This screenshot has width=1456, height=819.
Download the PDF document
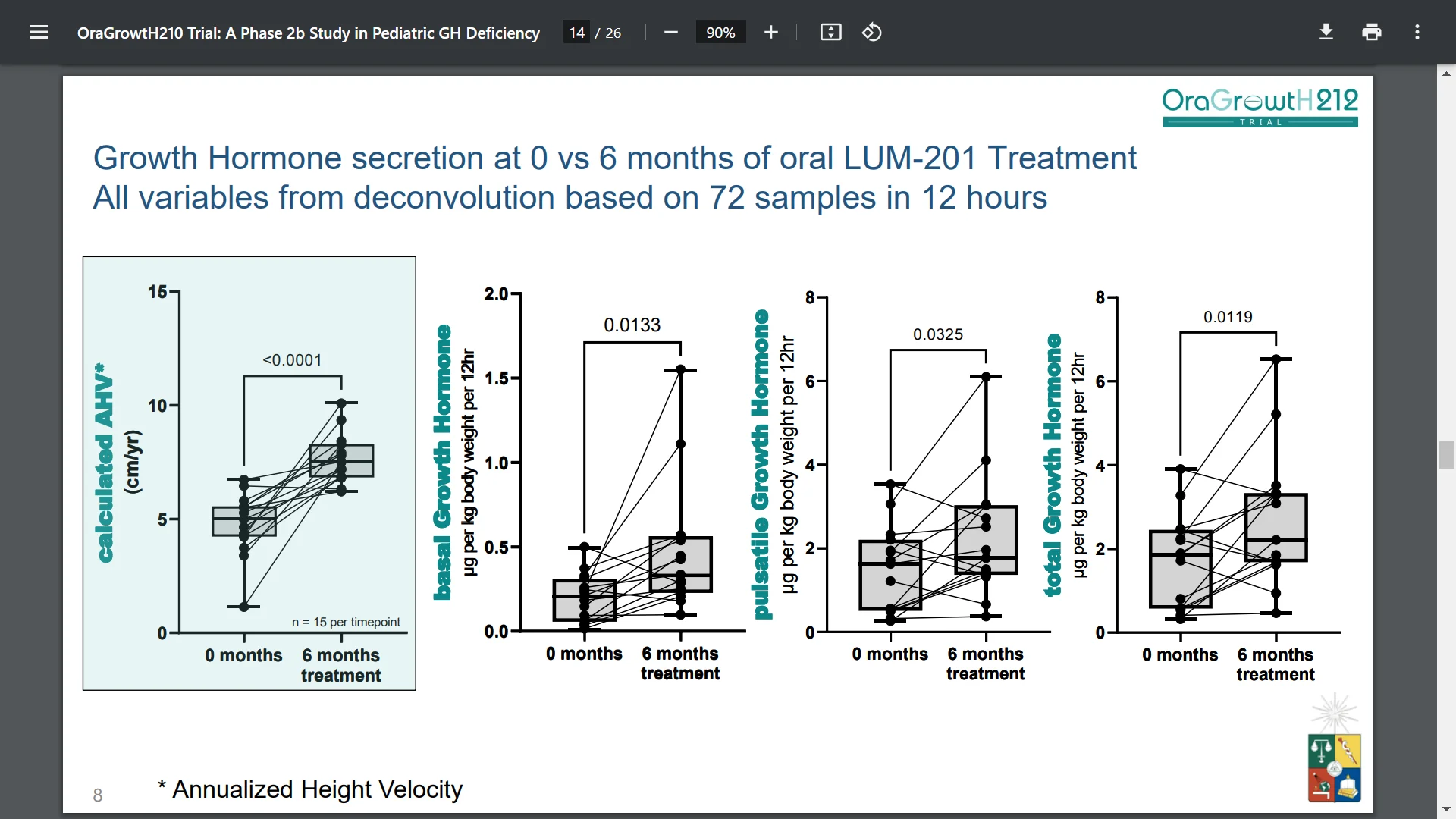(1326, 32)
